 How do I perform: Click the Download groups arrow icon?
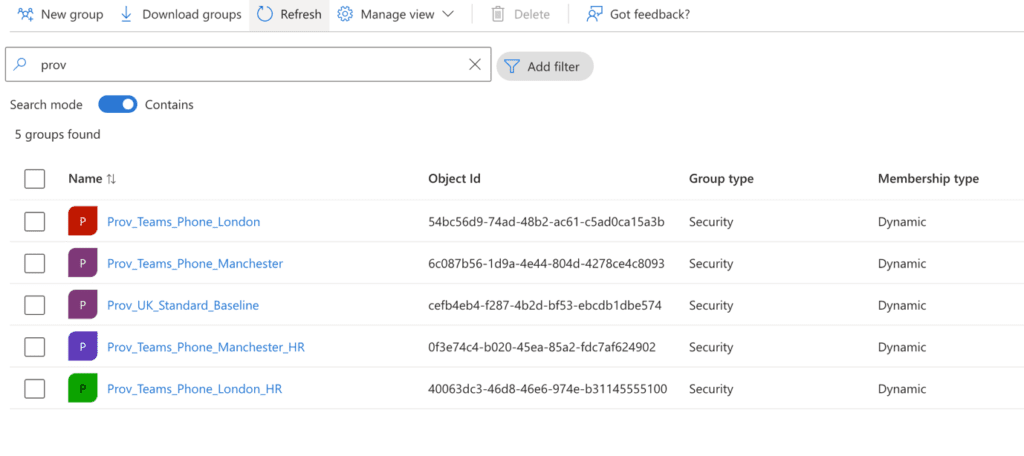(x=127, y=14)
